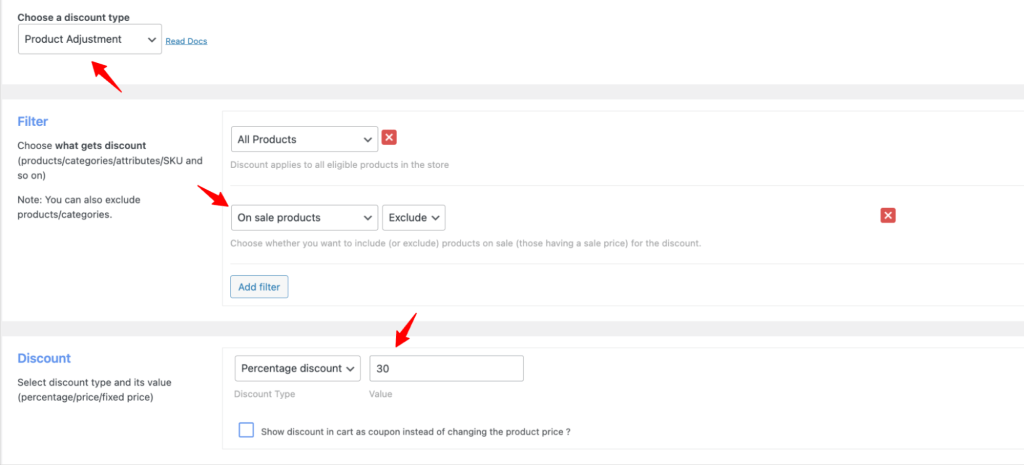This screenshot has height=465, width=1024.
Task: Open the Read Docs link
Action: tap(186, 41)
